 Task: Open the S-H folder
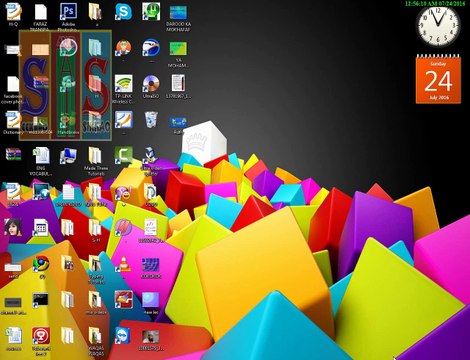(x=95, y=228)
